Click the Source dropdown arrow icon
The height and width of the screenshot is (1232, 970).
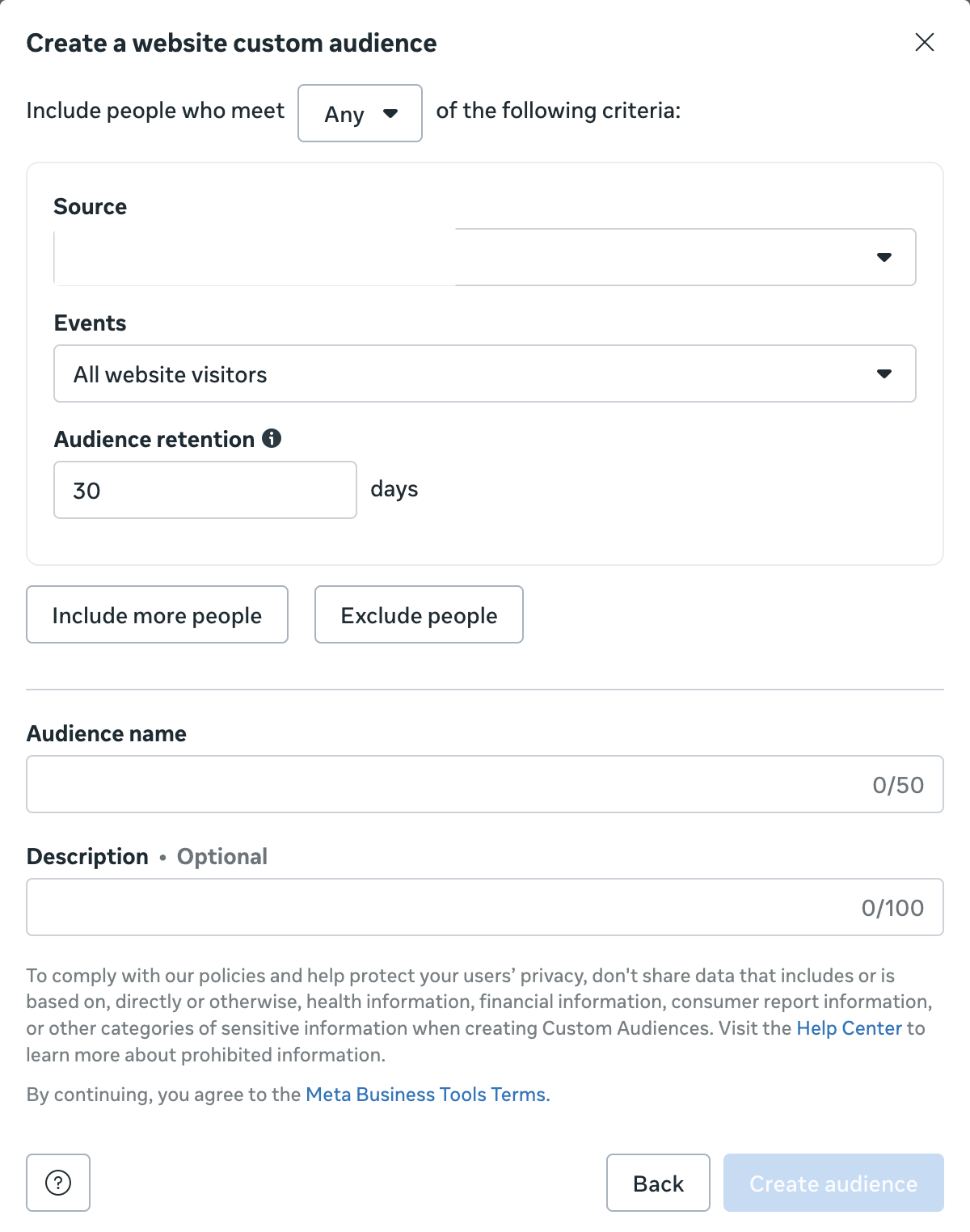point(884,257)
